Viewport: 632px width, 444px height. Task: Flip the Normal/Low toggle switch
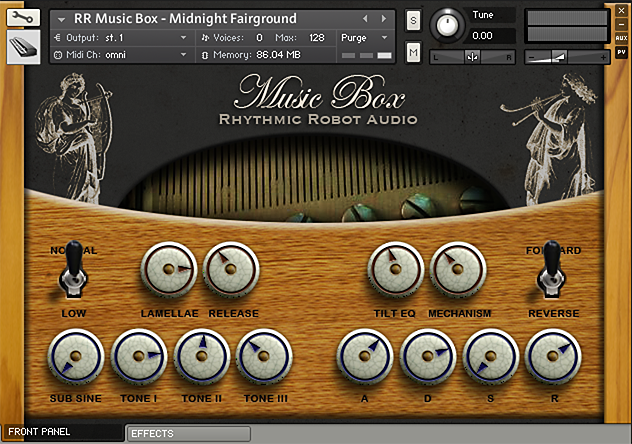(74, 269)
